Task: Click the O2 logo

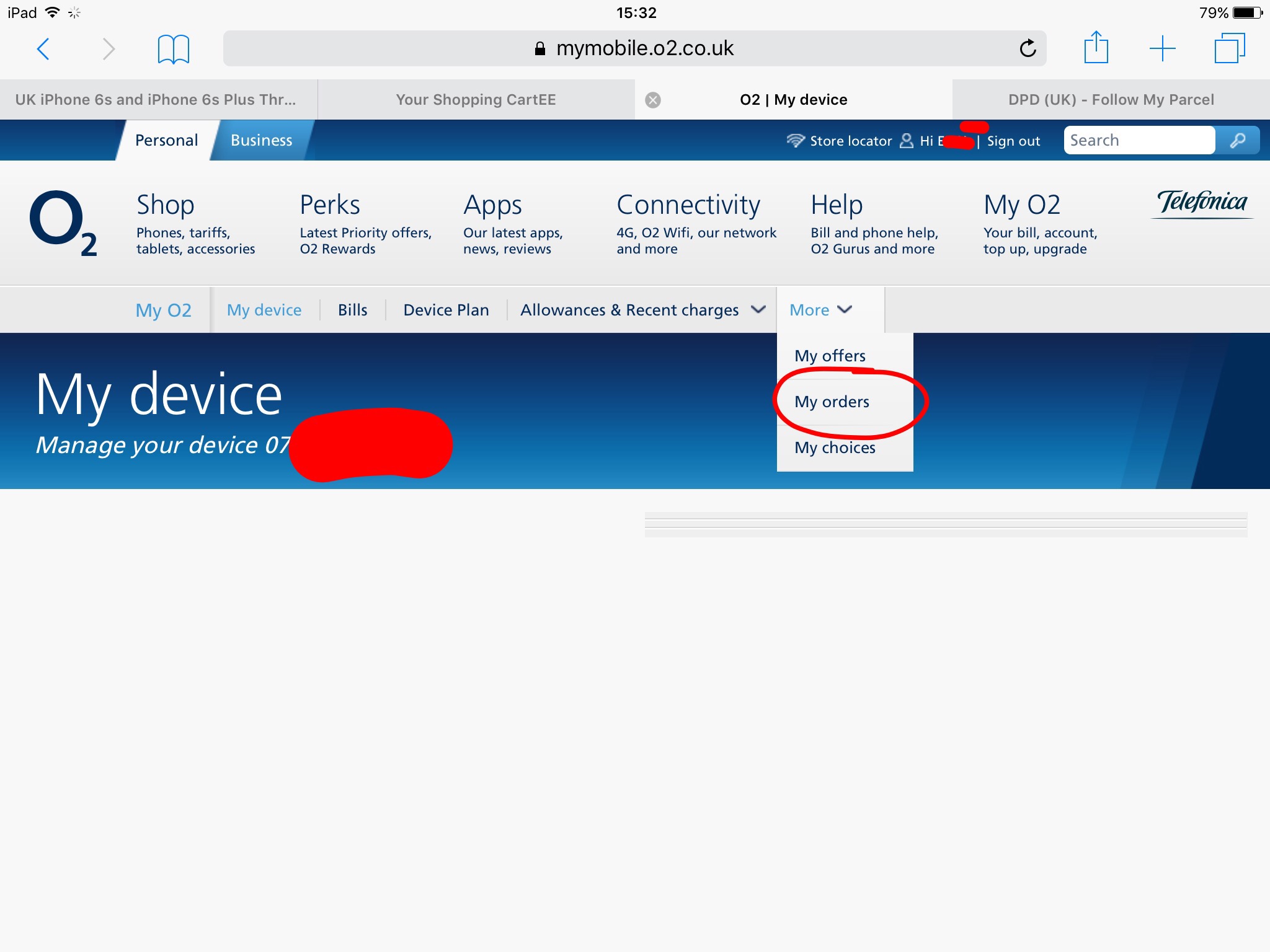Action: [x=63, y=223]
